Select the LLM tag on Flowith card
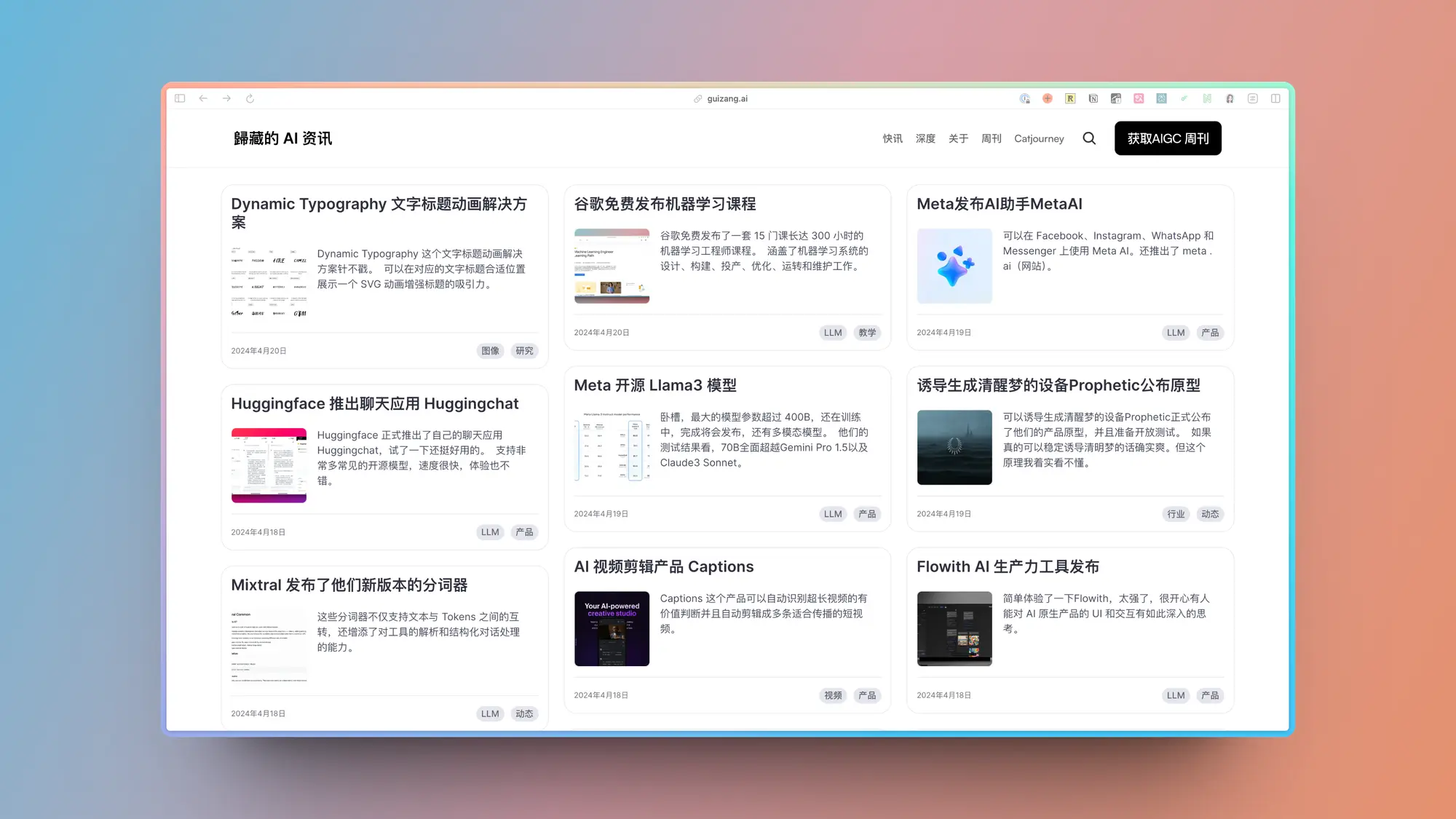This screenshot has height=819, width=1456. 1176,695
